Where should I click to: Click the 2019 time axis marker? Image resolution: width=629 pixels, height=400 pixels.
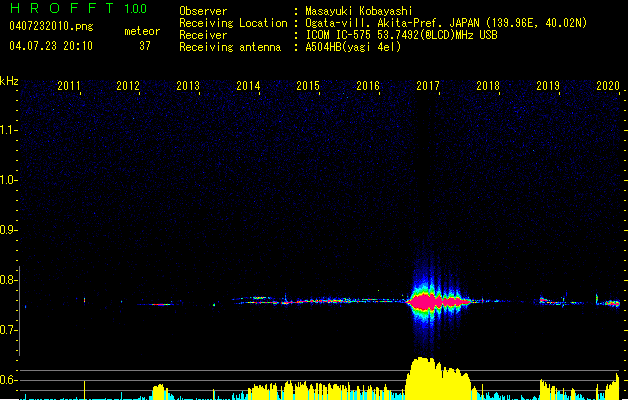(548, 85)
